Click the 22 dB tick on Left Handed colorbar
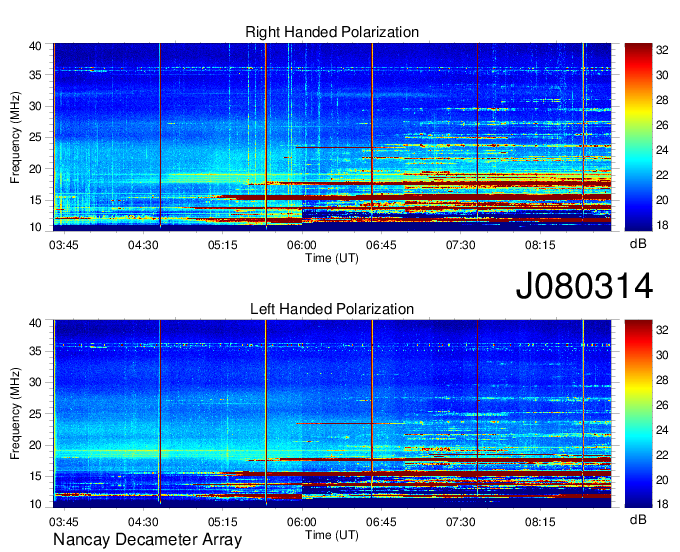The width and height of the screenshot is (680, 552). pyautogui.click(x=662, y=455)
